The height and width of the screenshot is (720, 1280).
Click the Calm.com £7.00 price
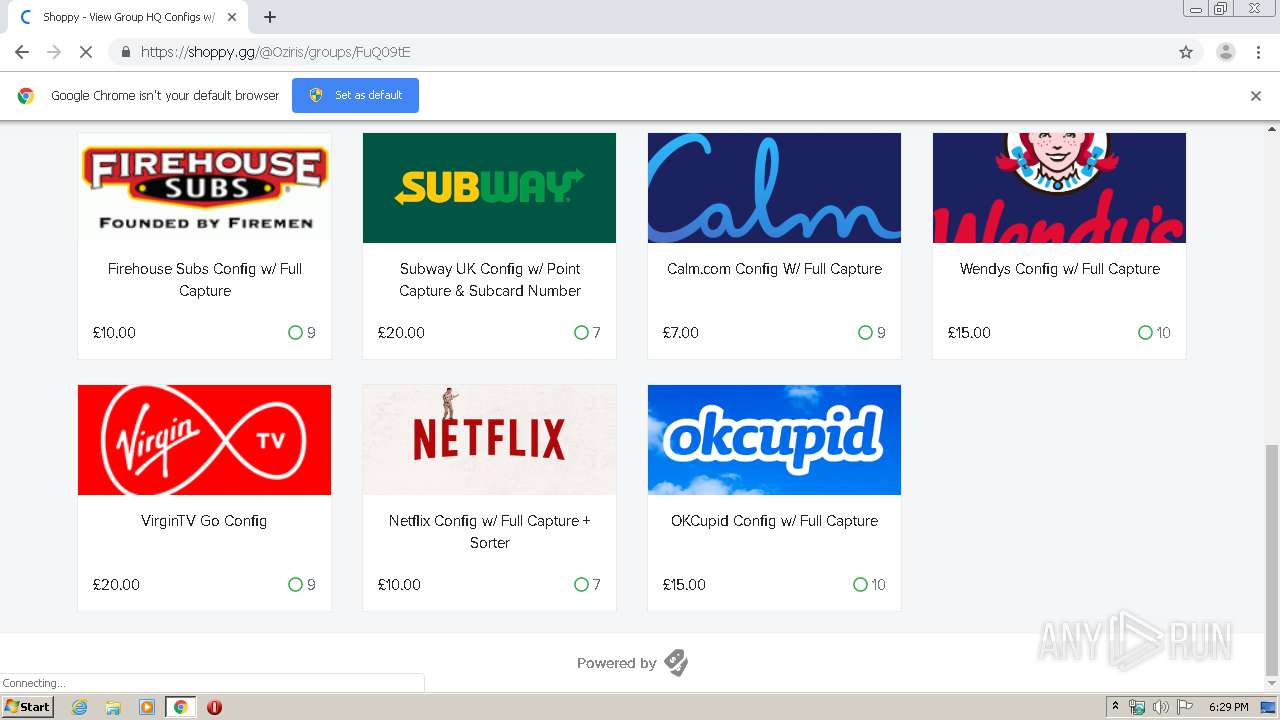(x=681, y=333)
